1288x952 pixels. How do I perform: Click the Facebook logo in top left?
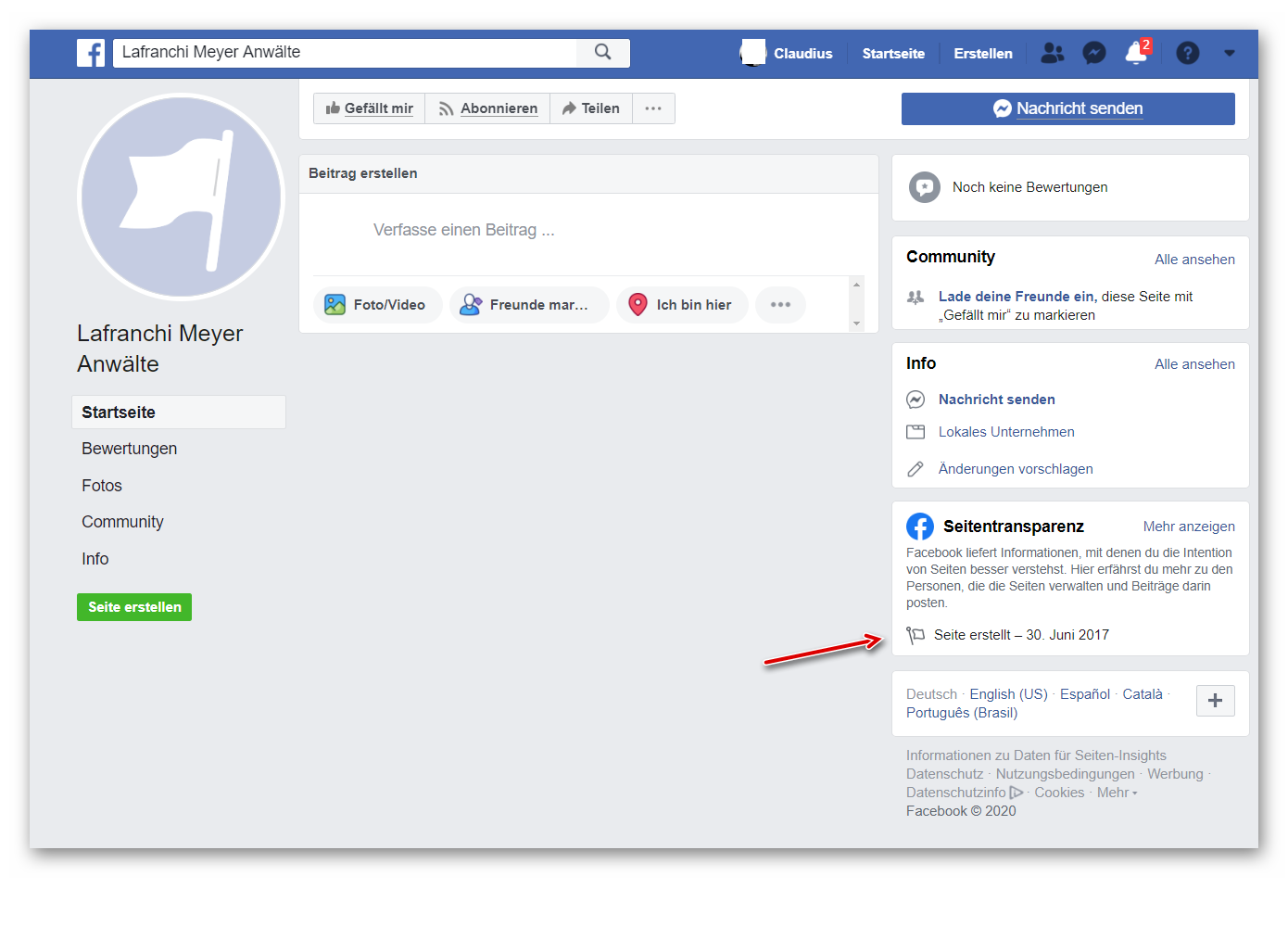(90, 53)
